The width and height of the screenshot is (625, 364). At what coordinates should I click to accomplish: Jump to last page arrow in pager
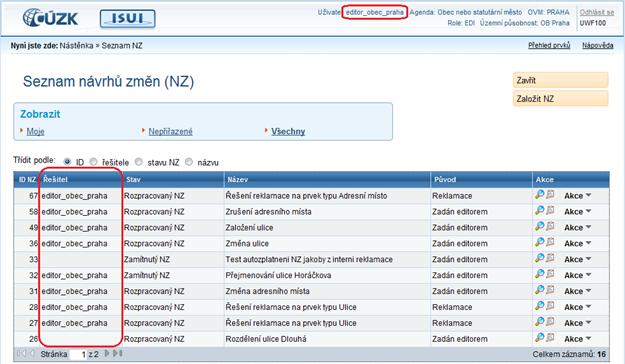pos(118,354)
